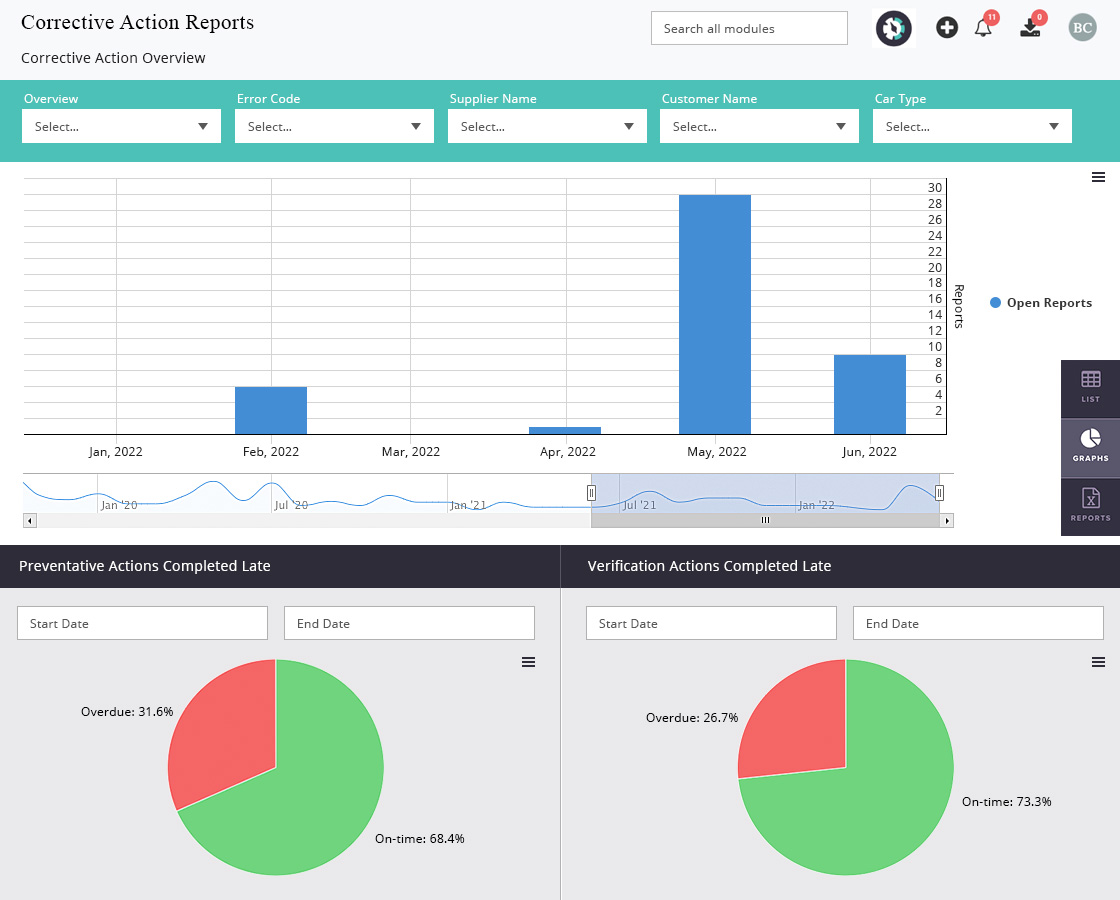Click the circular gear logo icon

coord(894,29)
